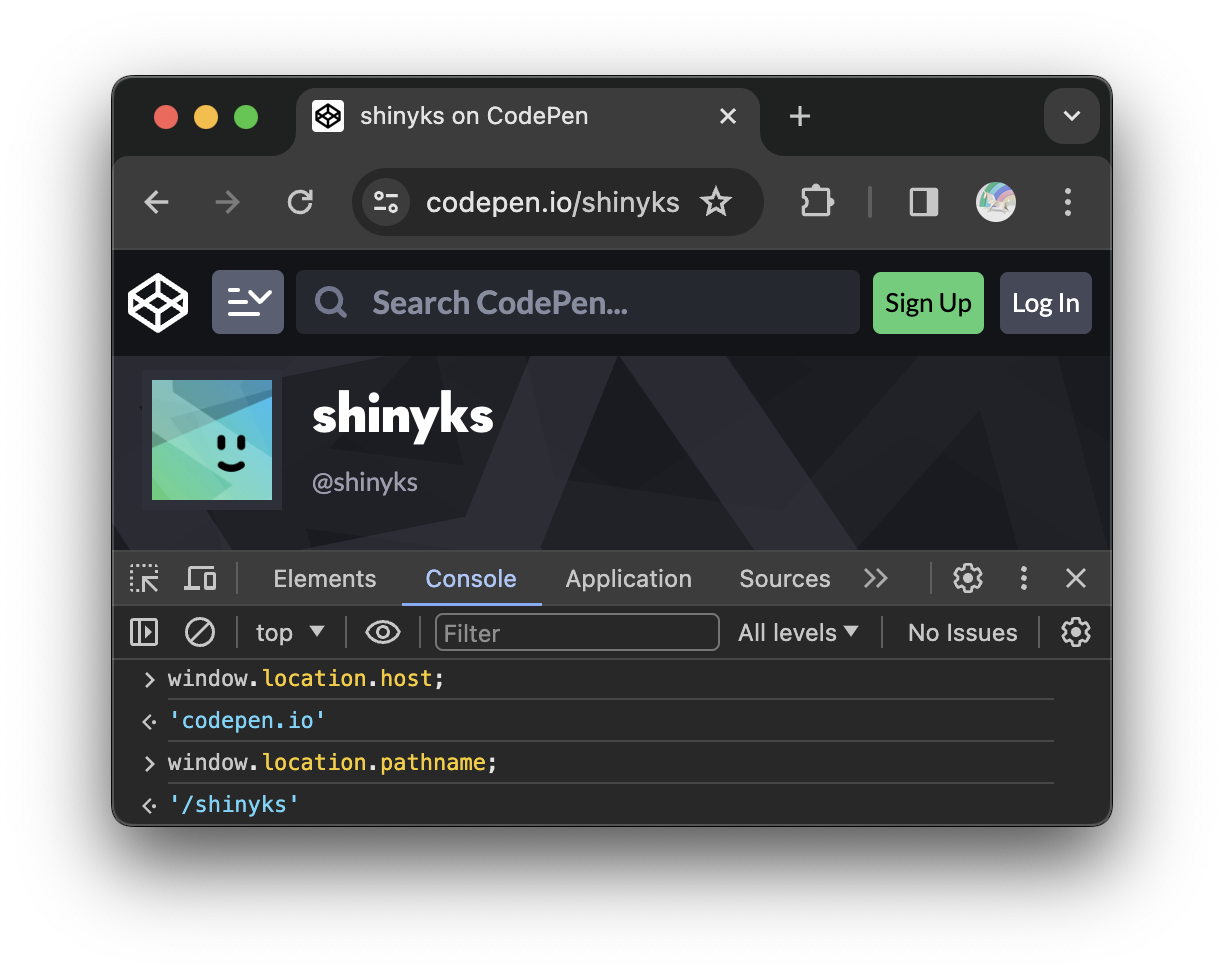
Task: Toggle the DevTools device toolbar icon
Action: (x=200, y=578)
